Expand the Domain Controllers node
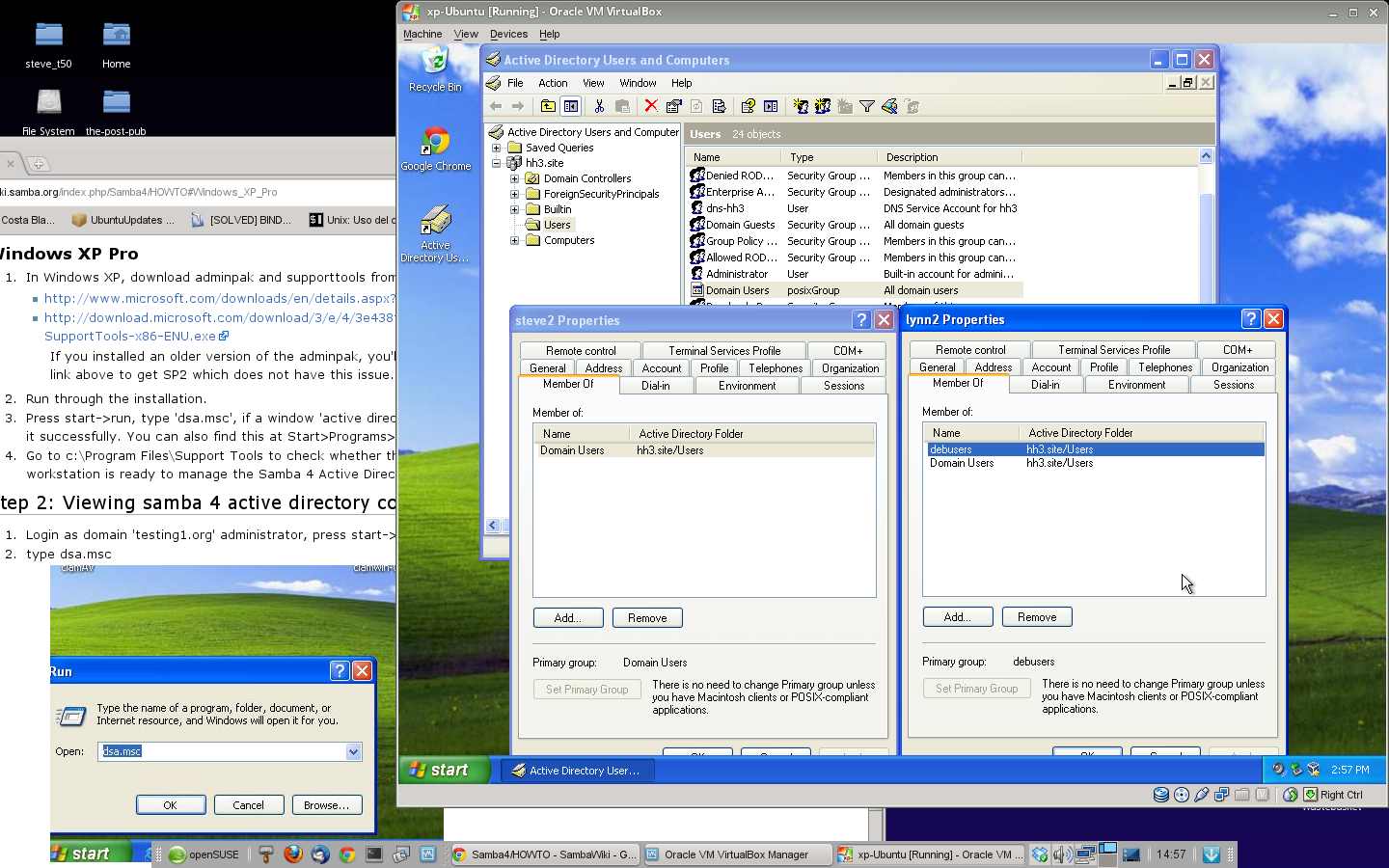This screenshot has height=868, width=1389. tap(513, 178)
